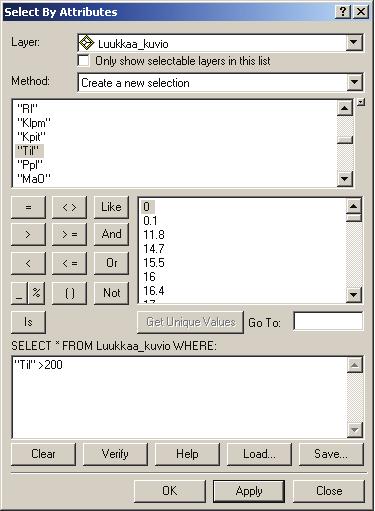Toggle Only show selectable layers checkbox
375x511 pixels.
[83, 61]
